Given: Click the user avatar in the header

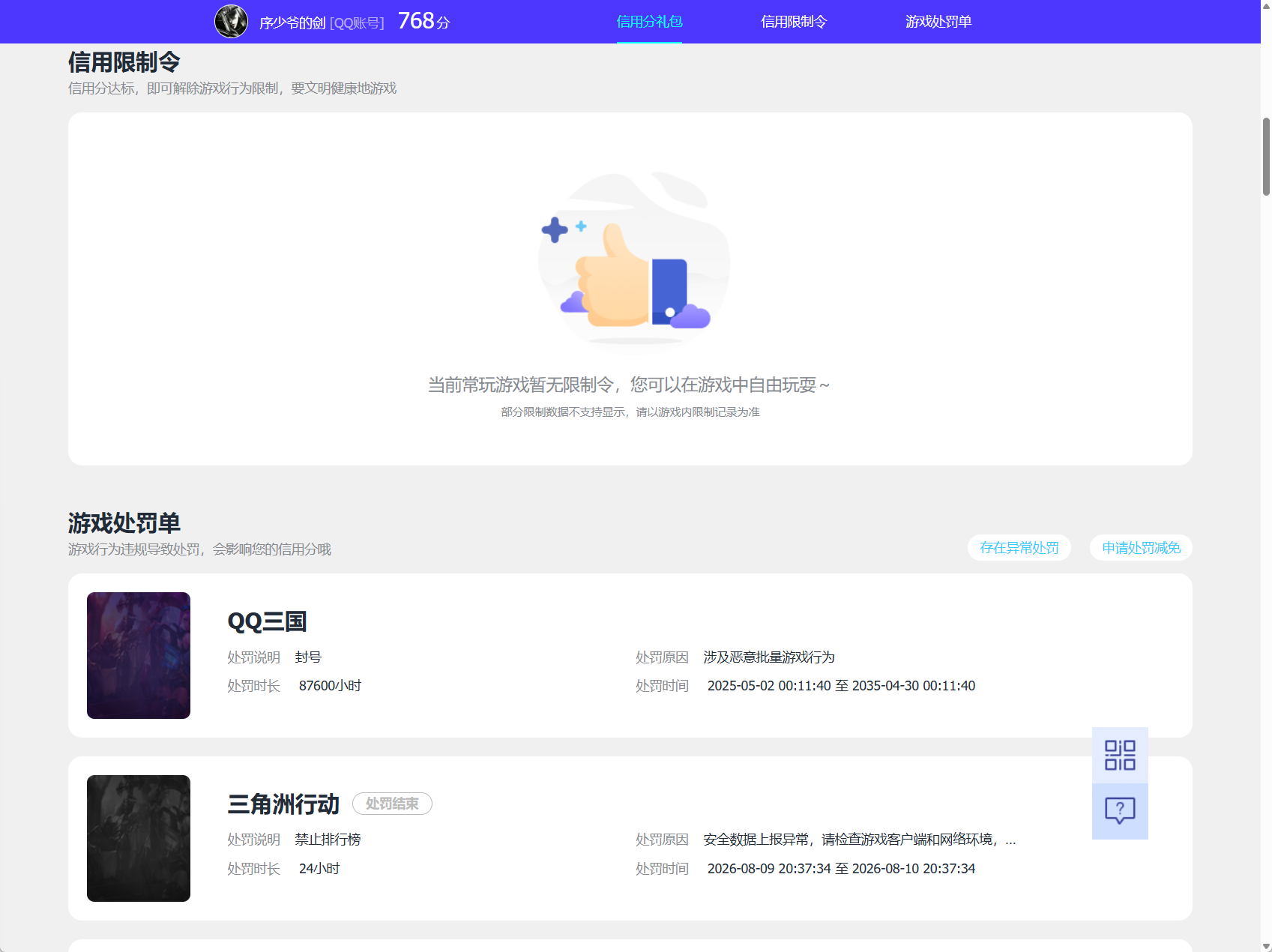Looking at the screenshot, I should click(231, 21).
